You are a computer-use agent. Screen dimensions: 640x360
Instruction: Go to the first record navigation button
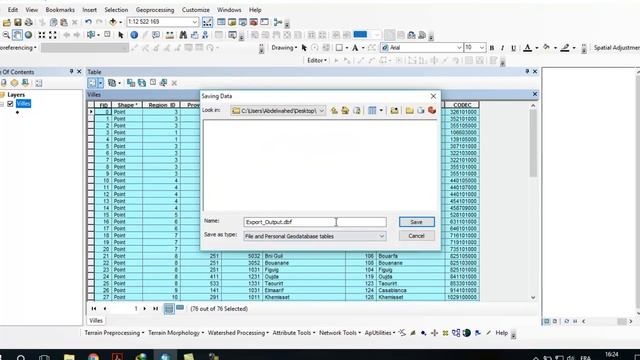click(94, 309)
